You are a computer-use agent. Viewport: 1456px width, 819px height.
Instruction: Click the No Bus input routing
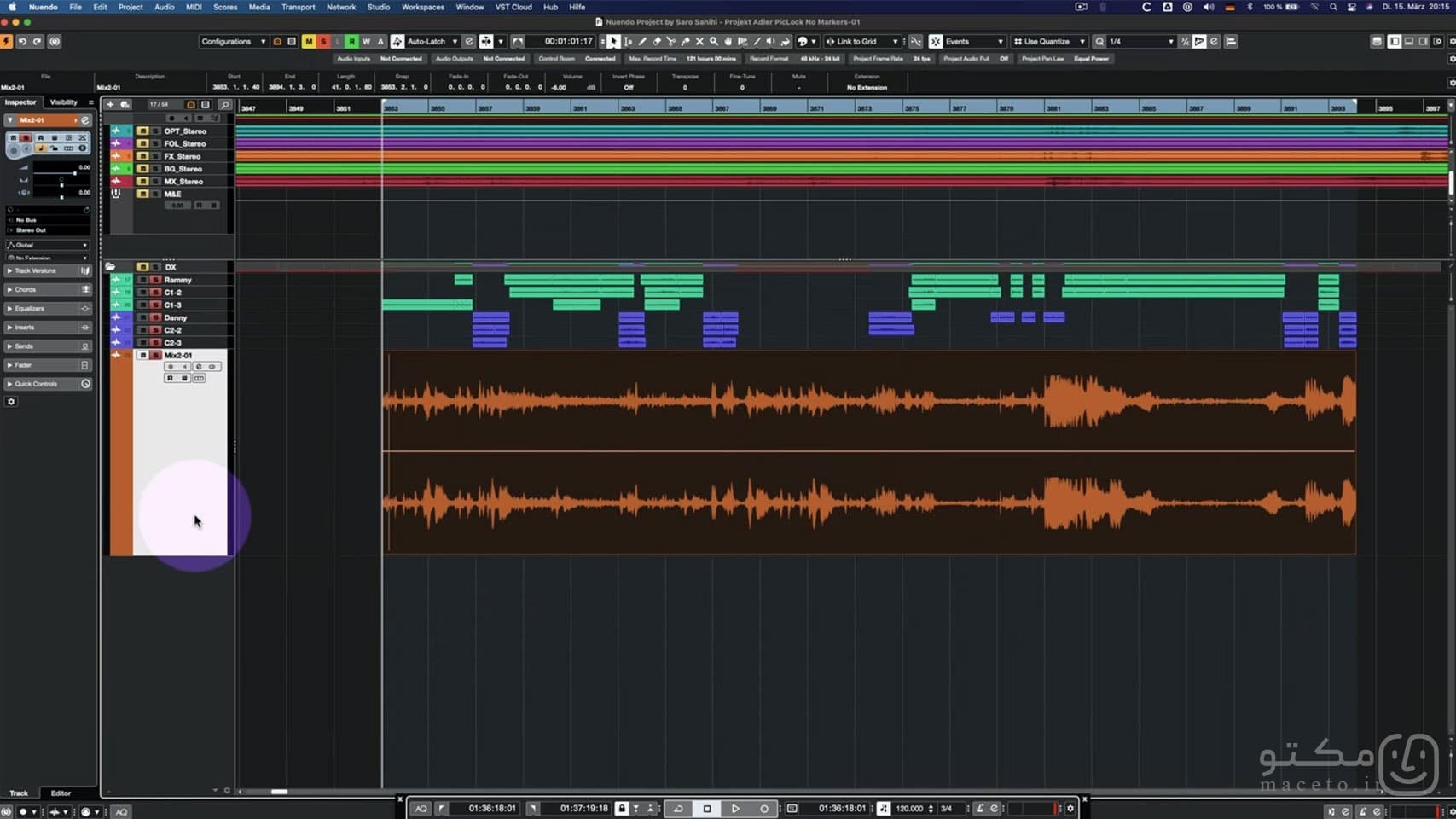tap(48, 220)
